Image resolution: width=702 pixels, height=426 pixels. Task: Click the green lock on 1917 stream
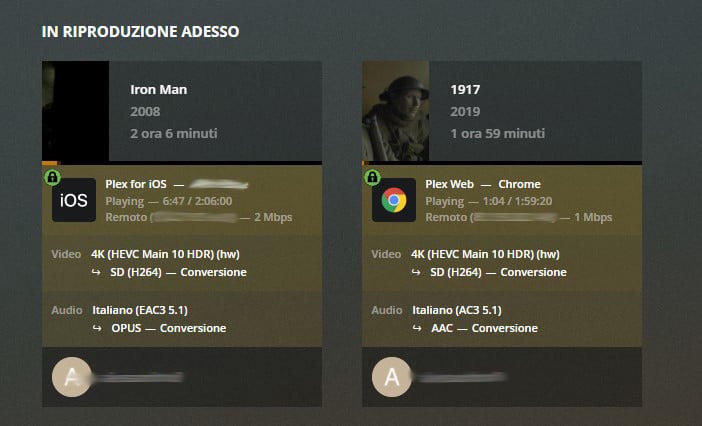tap(371, 176)
